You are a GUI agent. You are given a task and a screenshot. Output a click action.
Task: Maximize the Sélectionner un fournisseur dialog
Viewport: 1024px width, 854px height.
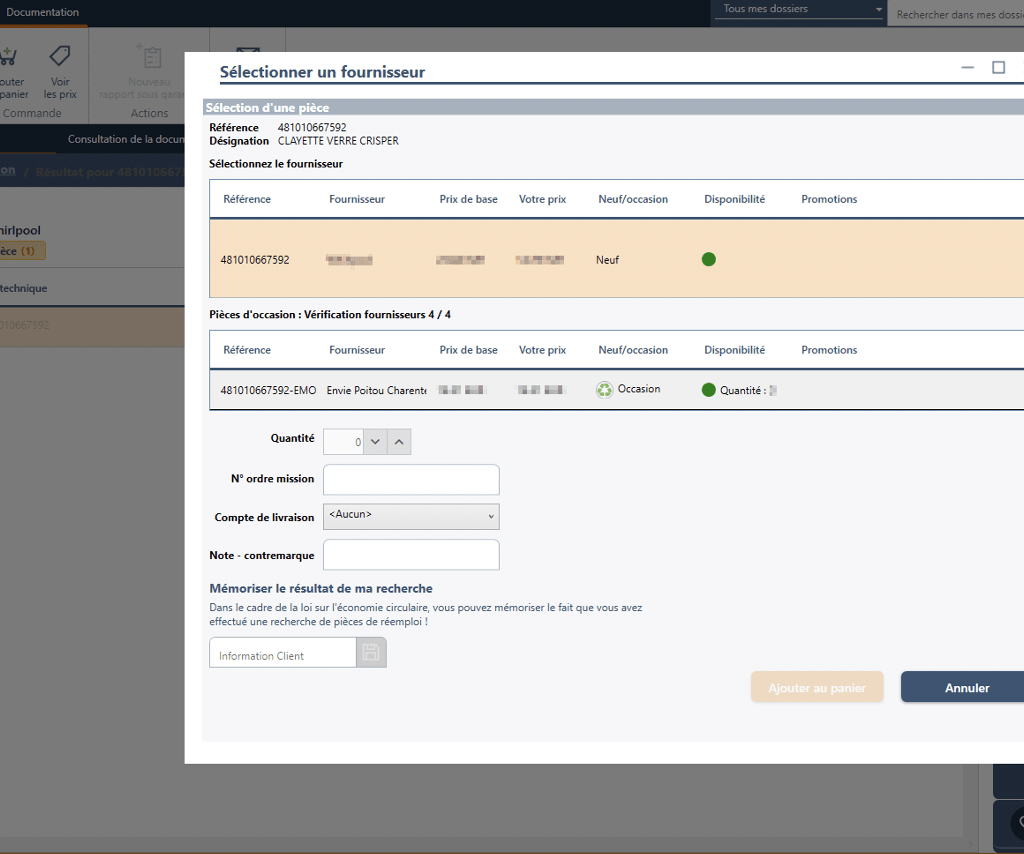coord(998,68)
